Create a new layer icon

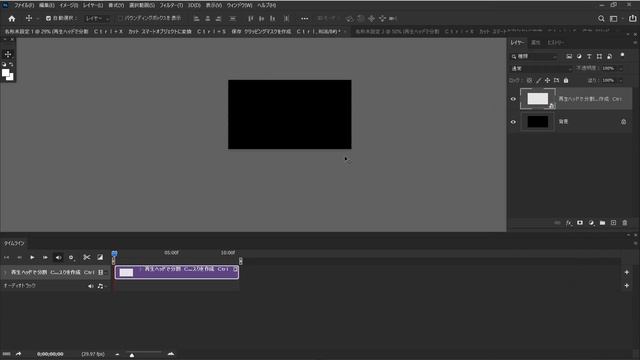[x=613, y=223]
